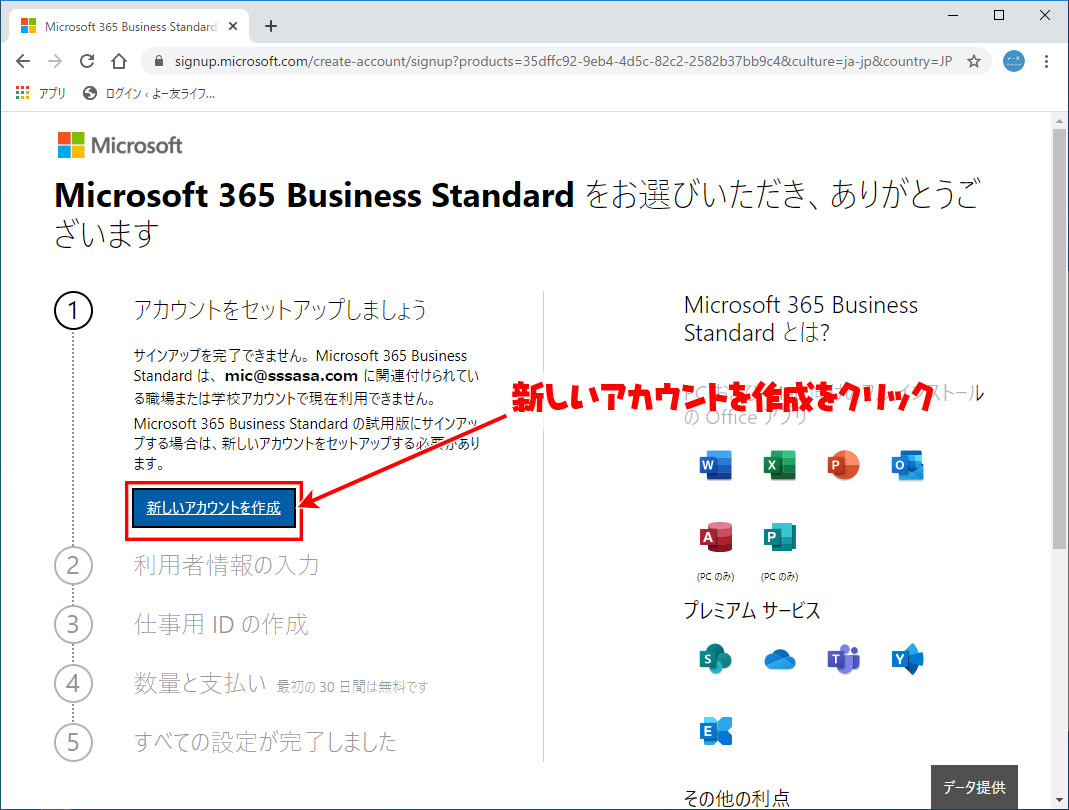Open a new browser tab

(271, 26)
